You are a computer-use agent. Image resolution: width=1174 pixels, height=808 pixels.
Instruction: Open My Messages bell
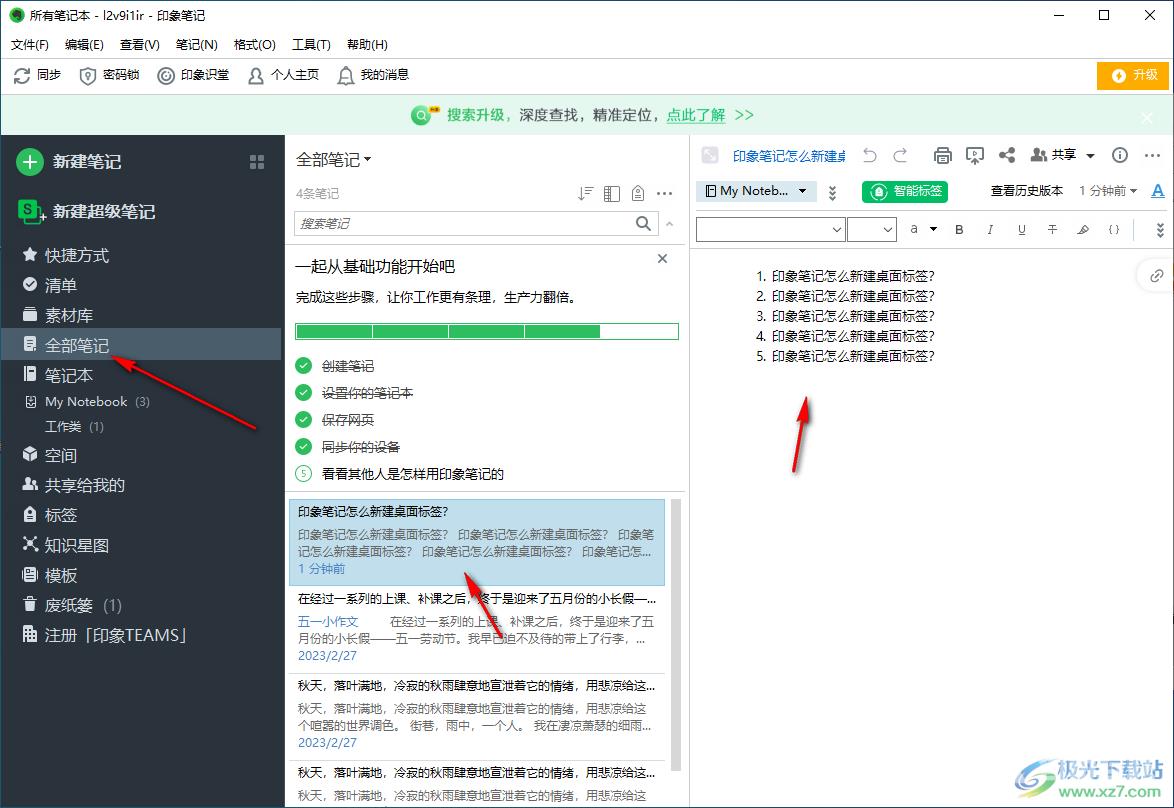pyautogui.click(x=373, y=75)
